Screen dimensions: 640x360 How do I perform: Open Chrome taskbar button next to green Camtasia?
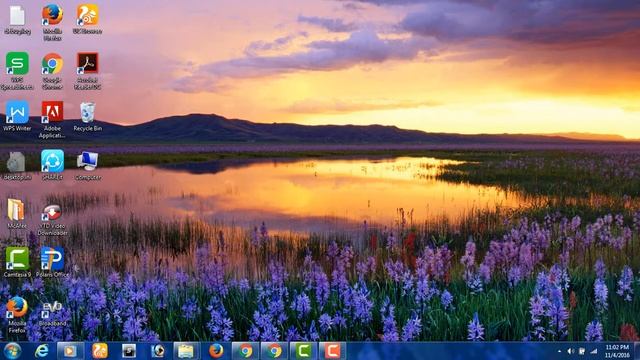[274, 351]
